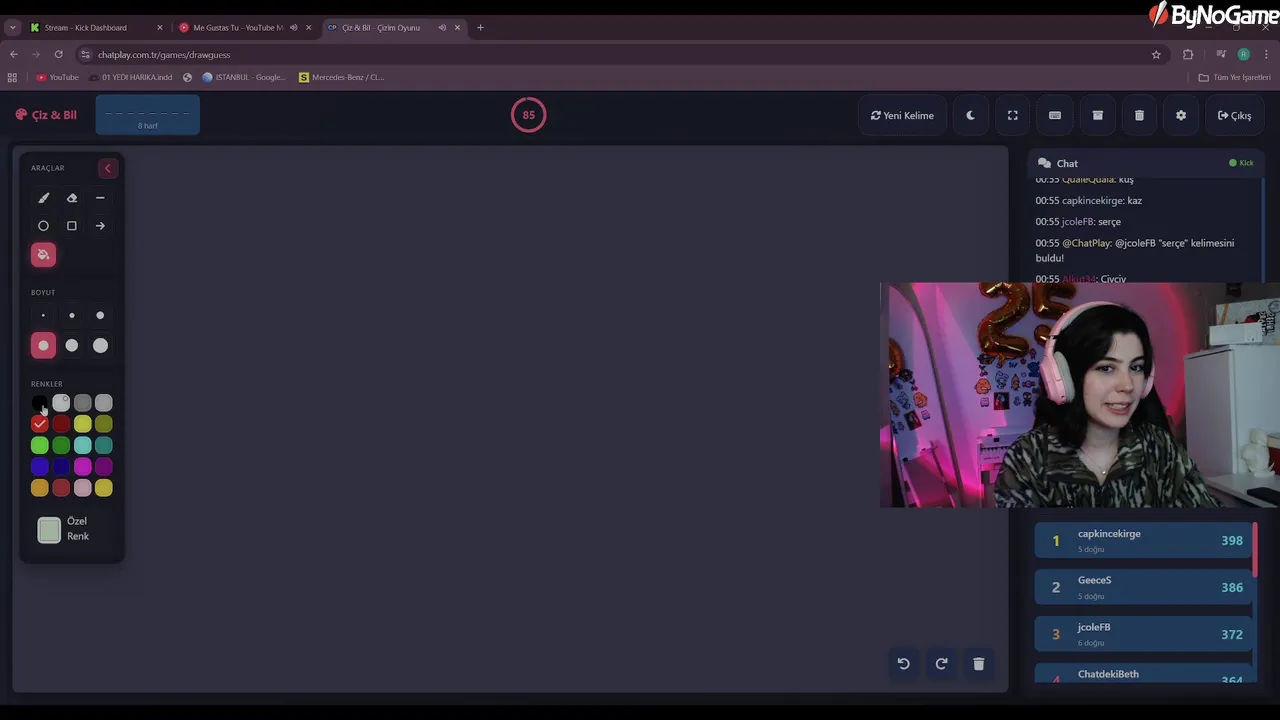The image size is (1280, 720).
Task: Click chat message 'jcoleFB: serçe'
Action: click(1078, 222)
